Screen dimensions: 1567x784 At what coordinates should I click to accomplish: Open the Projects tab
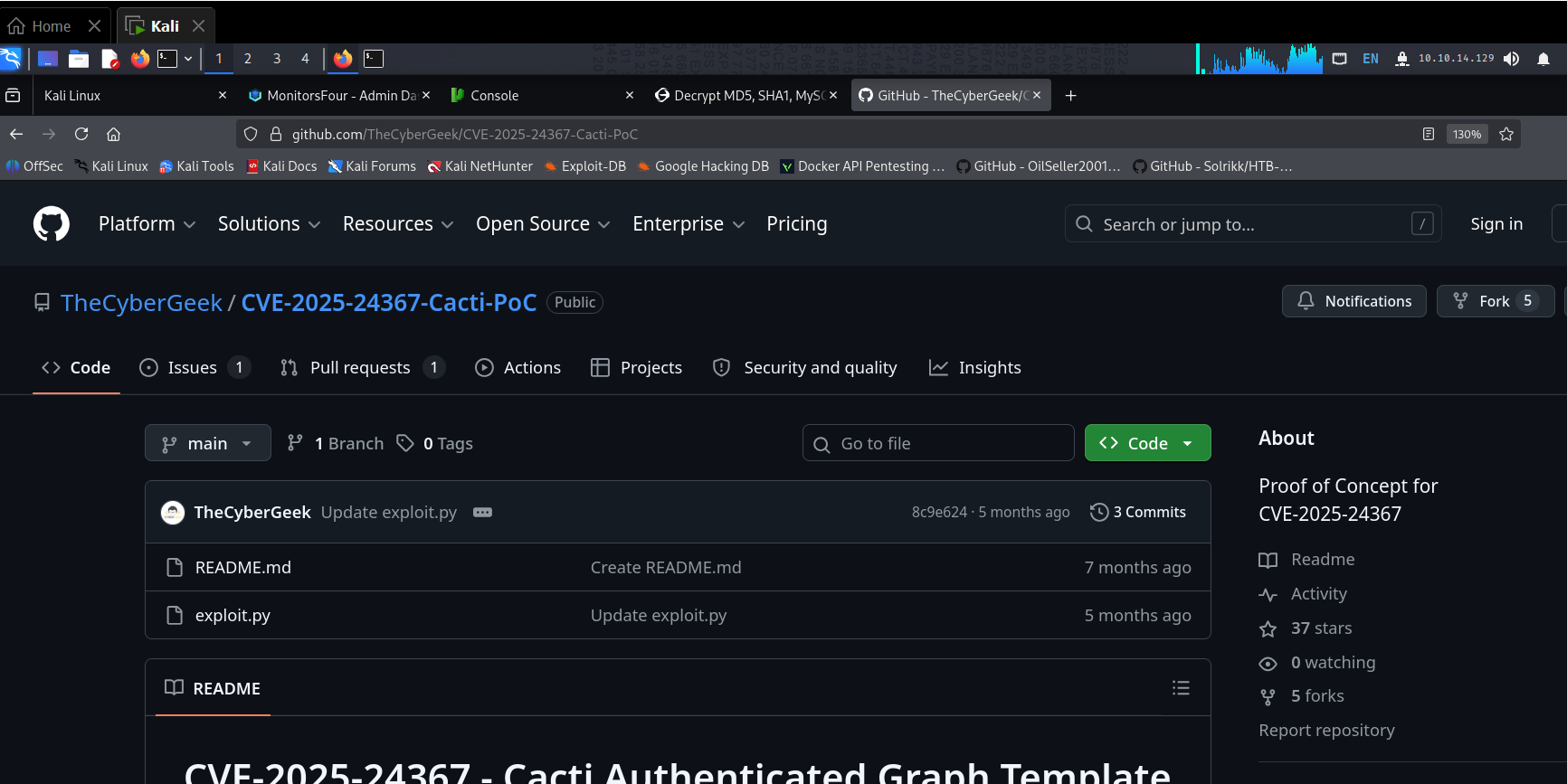tap(636, 367)
